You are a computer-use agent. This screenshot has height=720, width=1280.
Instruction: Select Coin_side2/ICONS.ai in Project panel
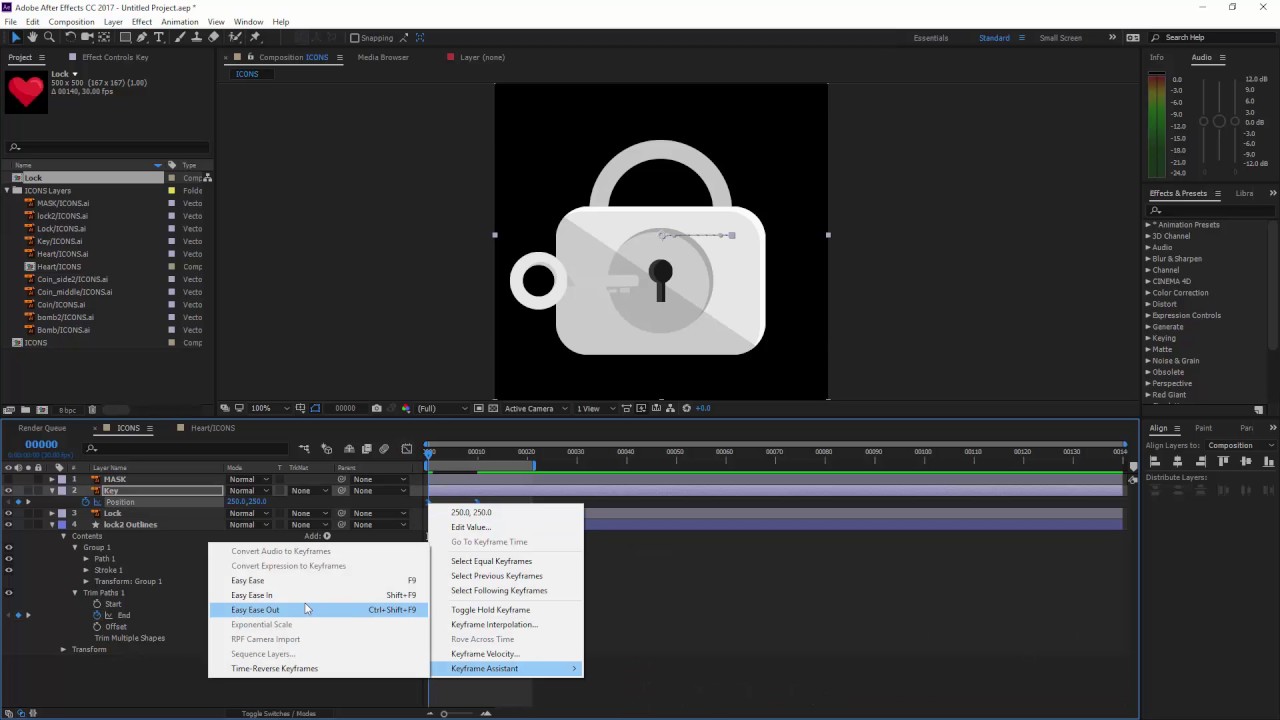[x=74, y=279]
